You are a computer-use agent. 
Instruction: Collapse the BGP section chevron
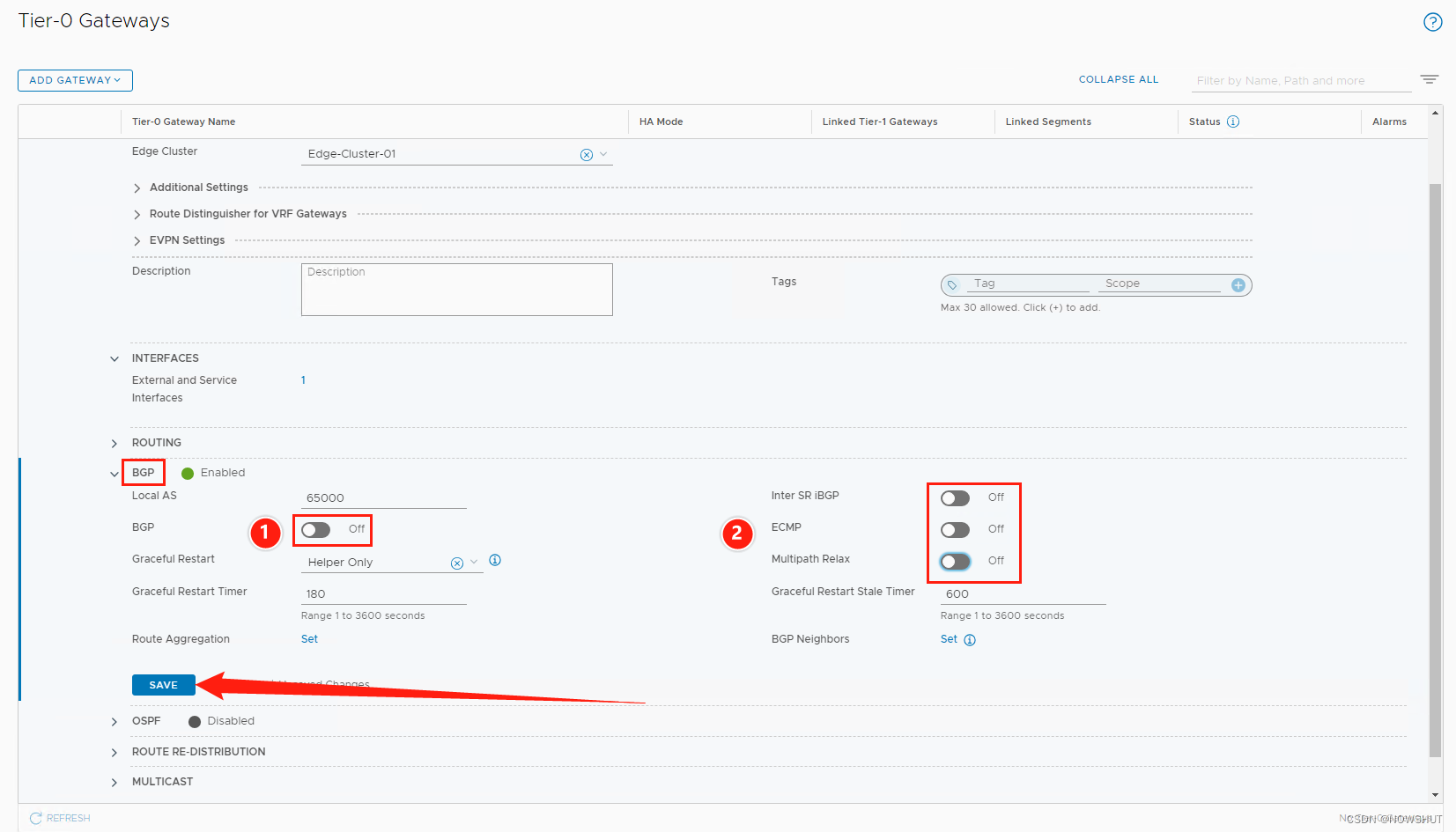(115, 475)
